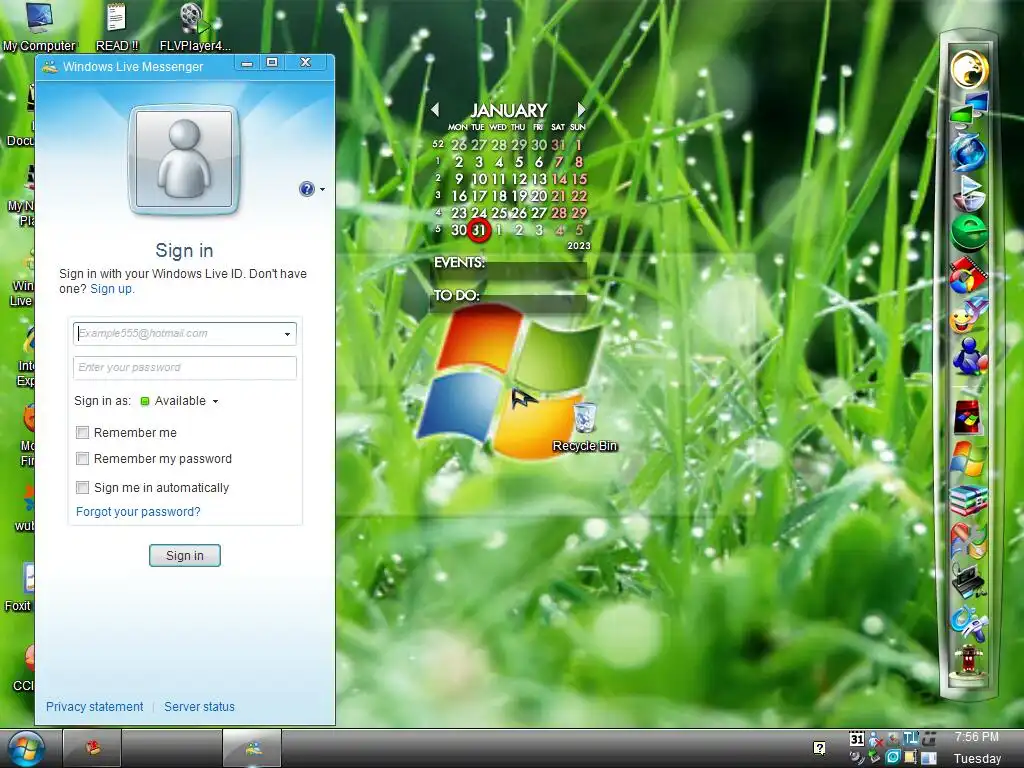This screenshot has height=768, width=1024.
Task: Open the Sign up link
Action: point(111,289)
